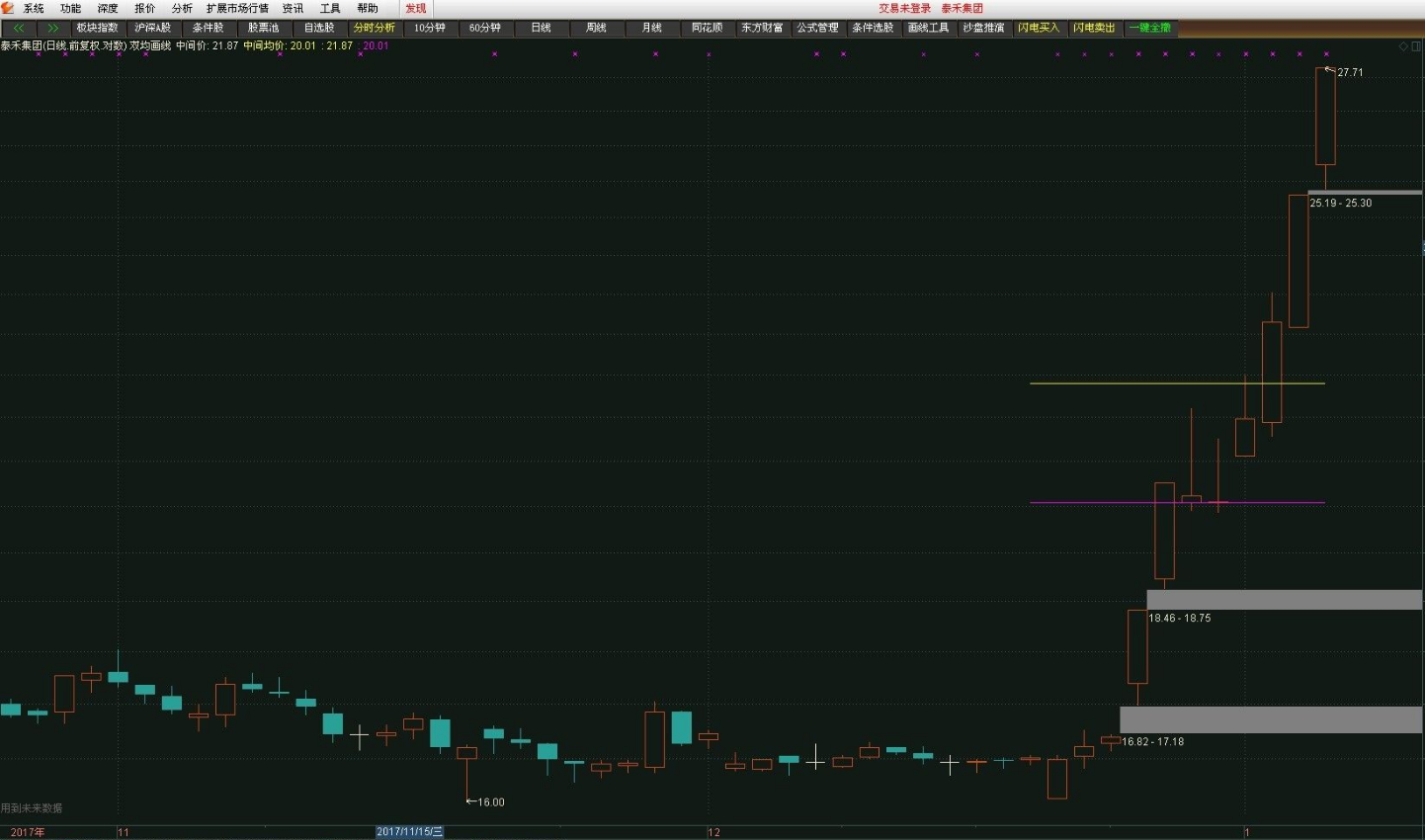Open the 工具 menu
This screenshot has width=1425, height=840.
tap(330, 8)
